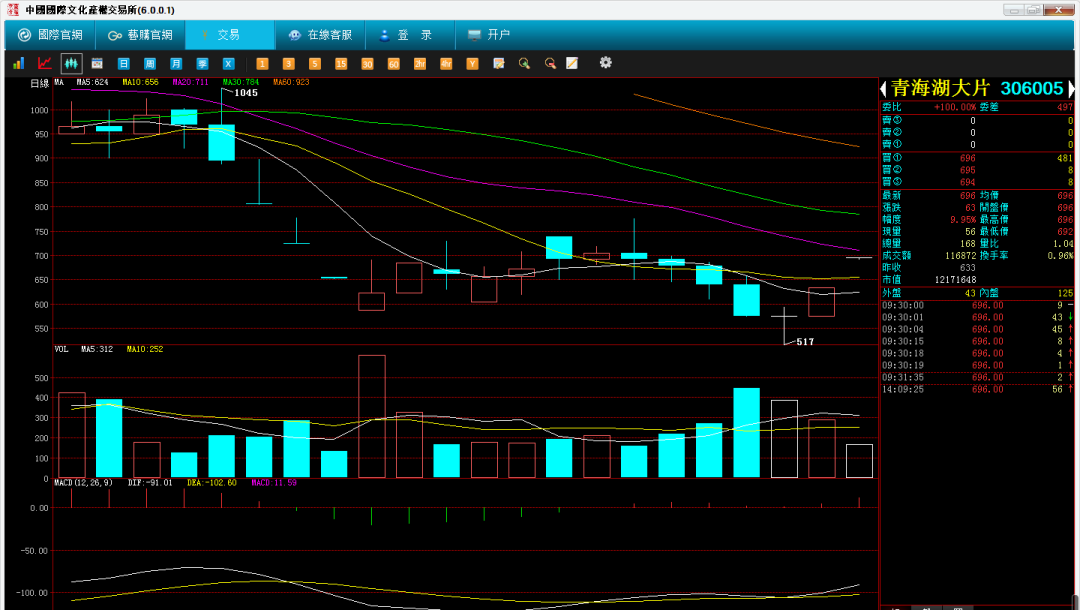The height and width of the screenshot is (610, 1080).
Task: Open the 藝購官網 tab
Action: 141,34
